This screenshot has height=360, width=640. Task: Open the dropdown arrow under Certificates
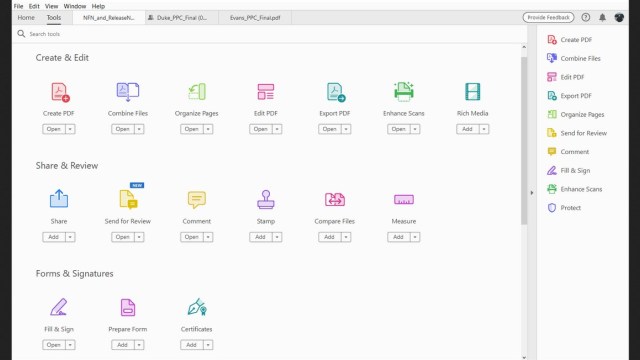(x=208, y=345)
